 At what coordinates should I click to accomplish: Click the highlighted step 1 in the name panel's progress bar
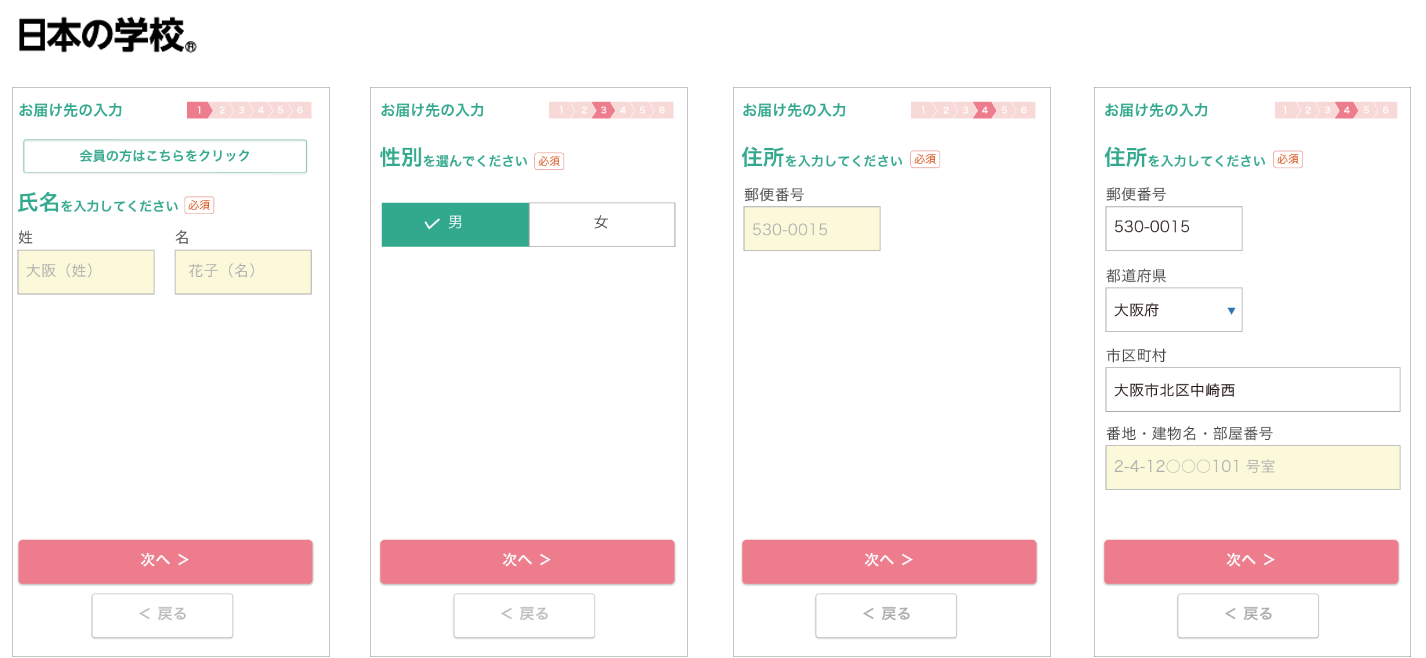[199, 110]
